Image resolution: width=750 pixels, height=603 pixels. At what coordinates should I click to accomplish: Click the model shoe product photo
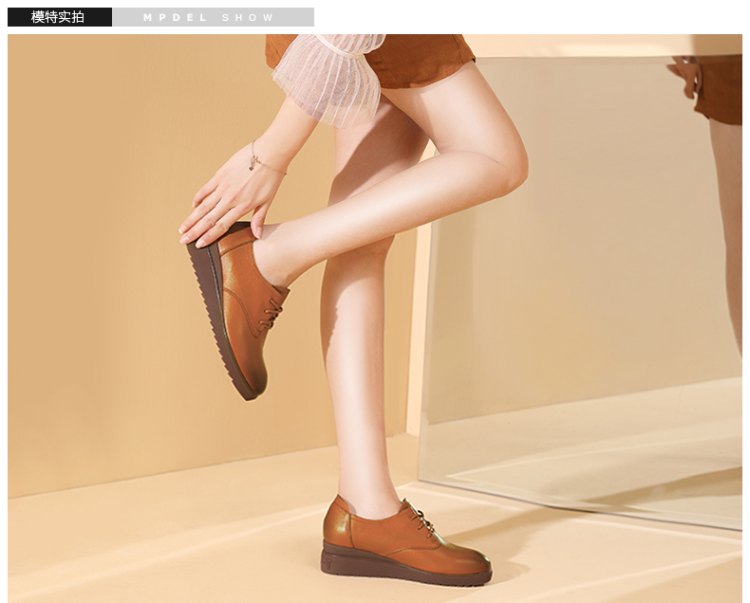coord(375,318)
